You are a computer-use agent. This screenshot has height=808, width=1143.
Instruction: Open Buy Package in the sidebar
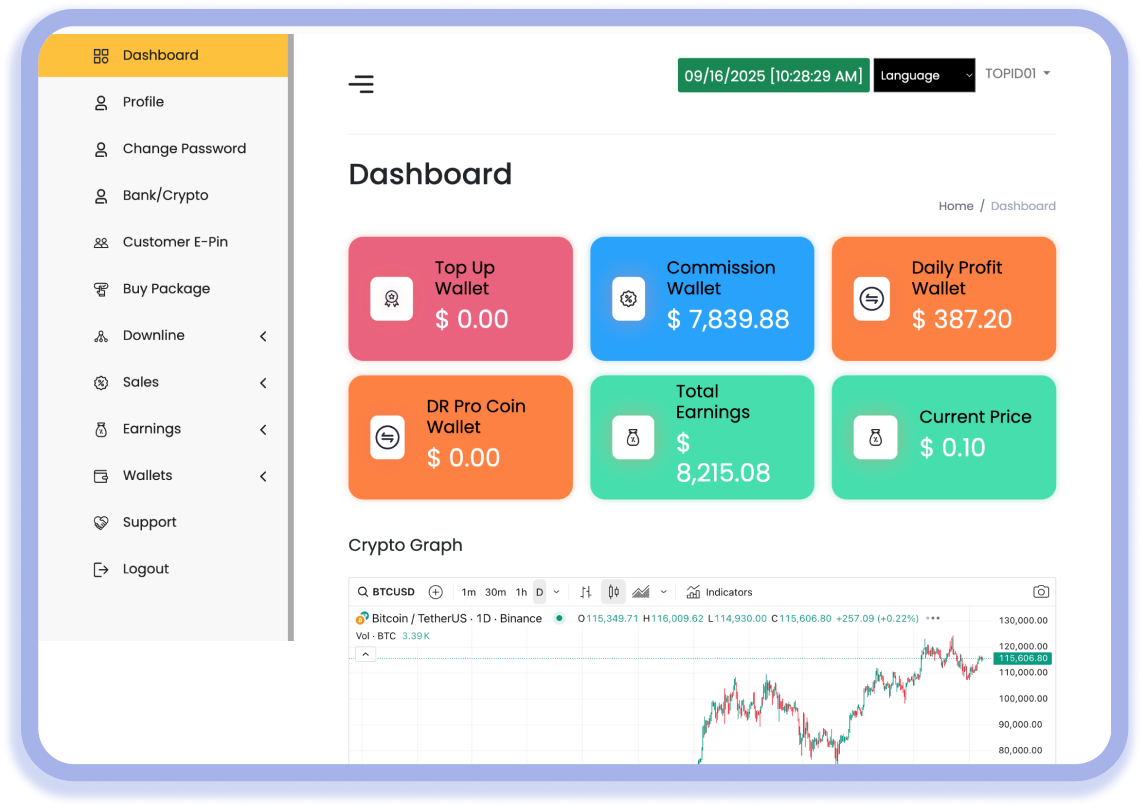tap(166, 289)
